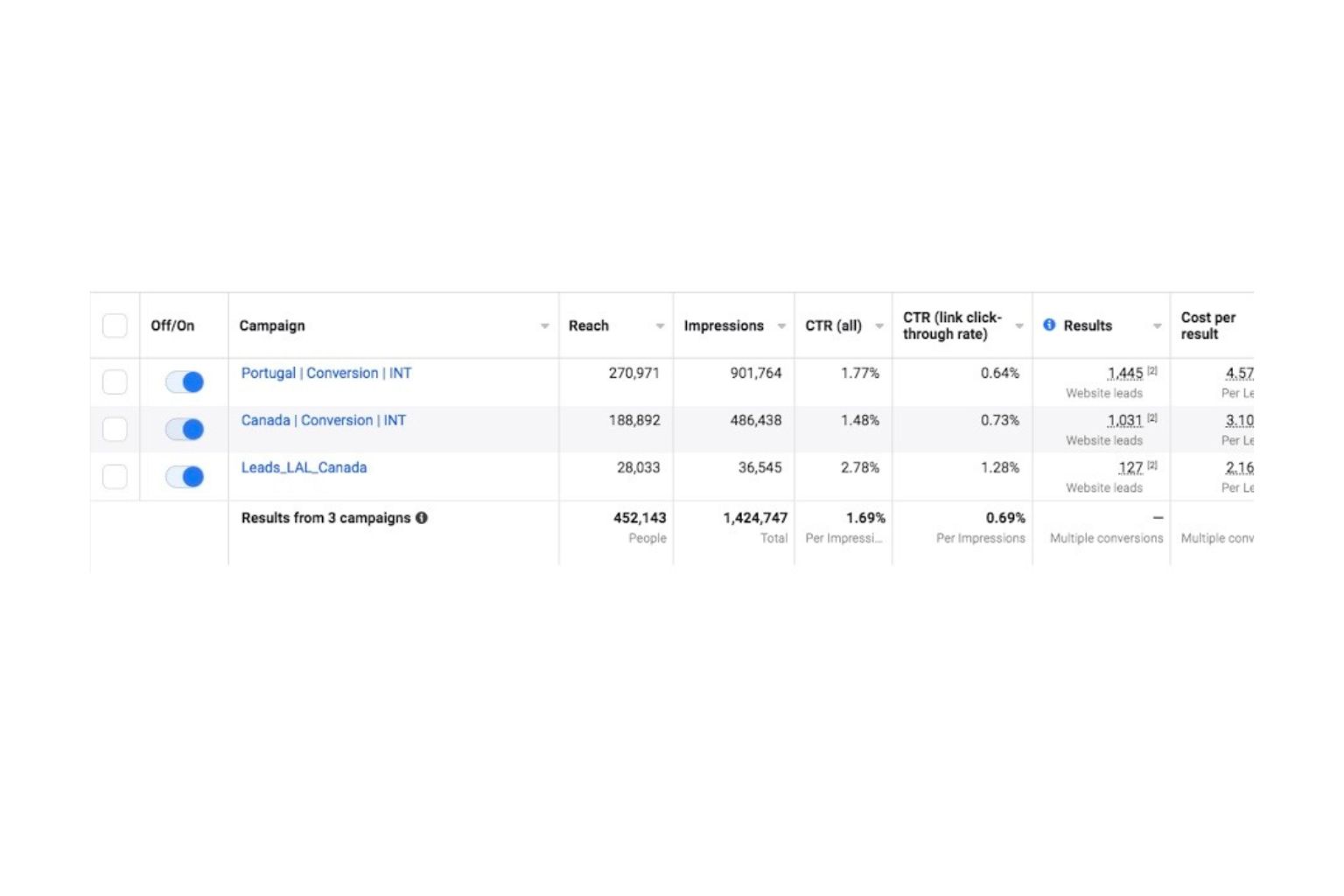
Task: Click the 1,445 results value
Action: click(x=1125, y=374)
